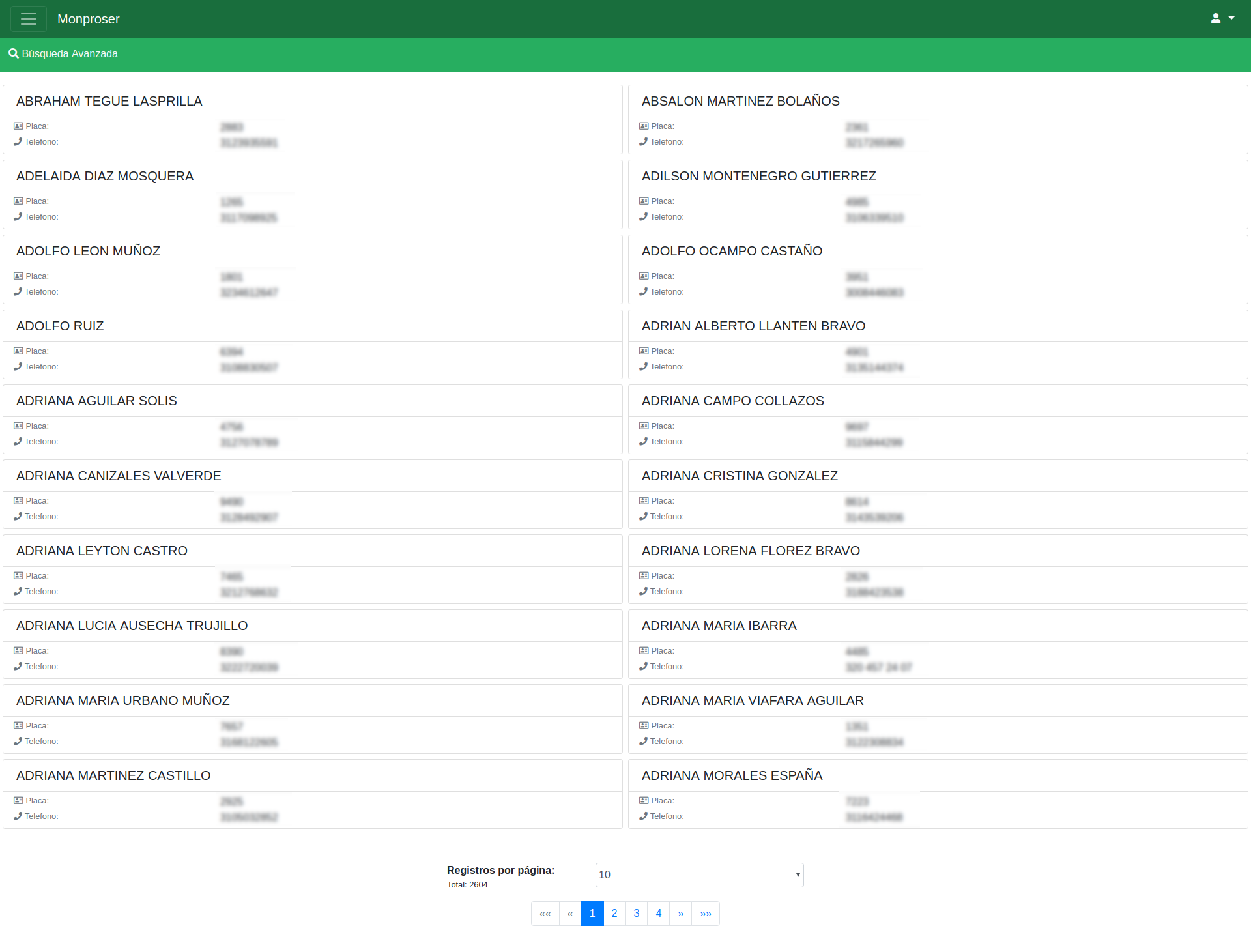The height and width of the screenshot is (952, 1251).
Task: Open ADRIANA AGUILAR SOLIS card
Action: [x=96, y=401]
